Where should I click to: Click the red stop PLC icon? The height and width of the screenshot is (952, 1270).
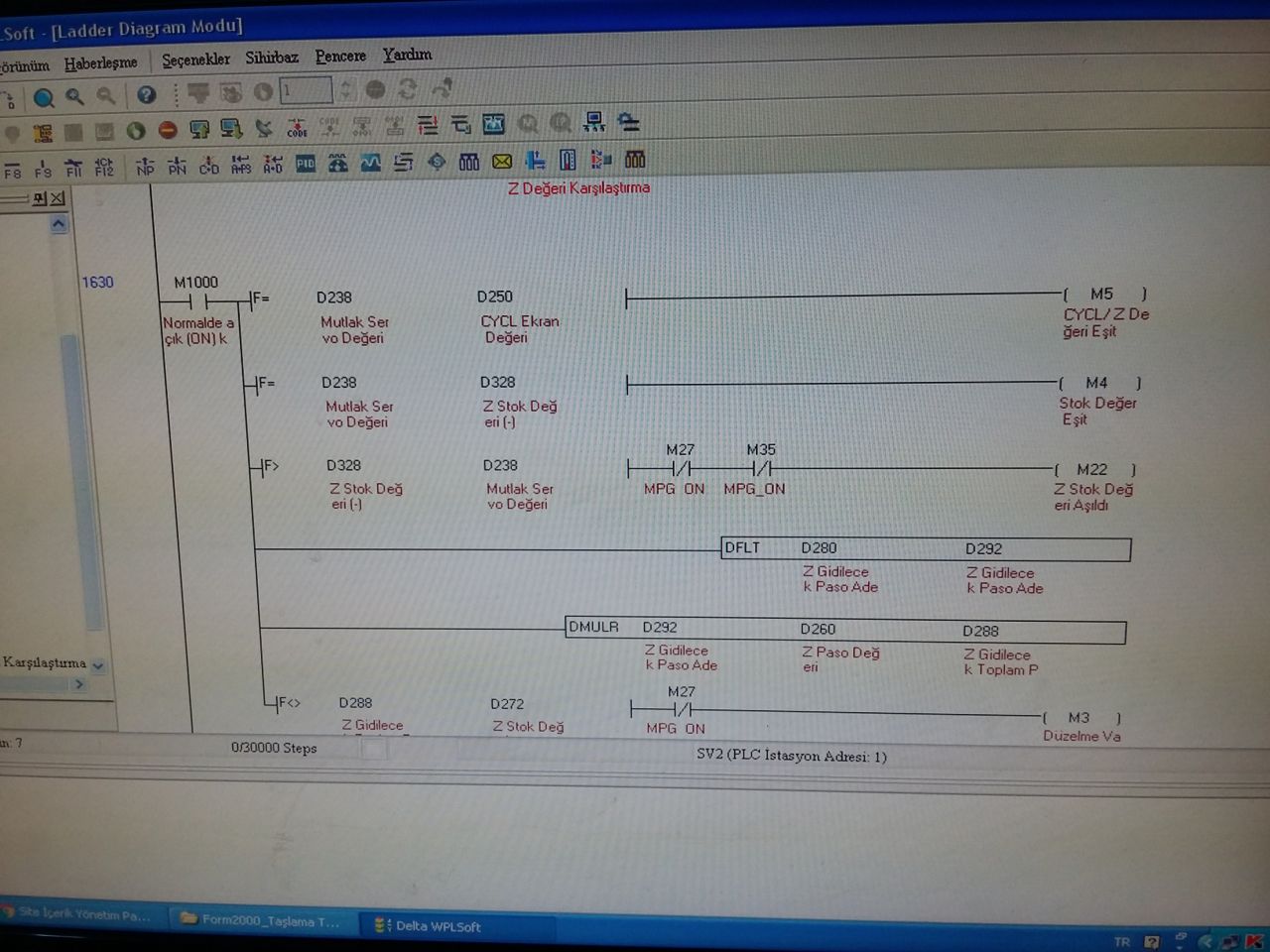pos(168,130)
